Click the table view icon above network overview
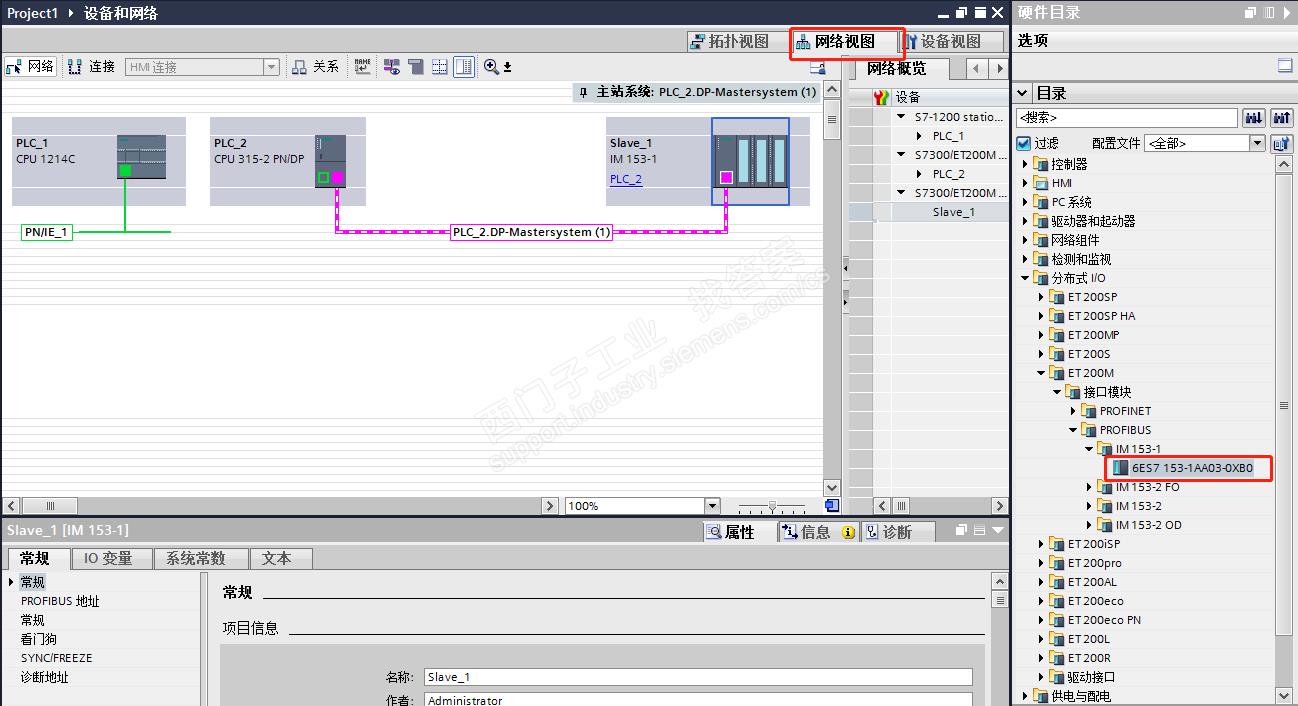The width and height of the screenshot is (1298, 706). pyautogui.click(x=817, y=68)
